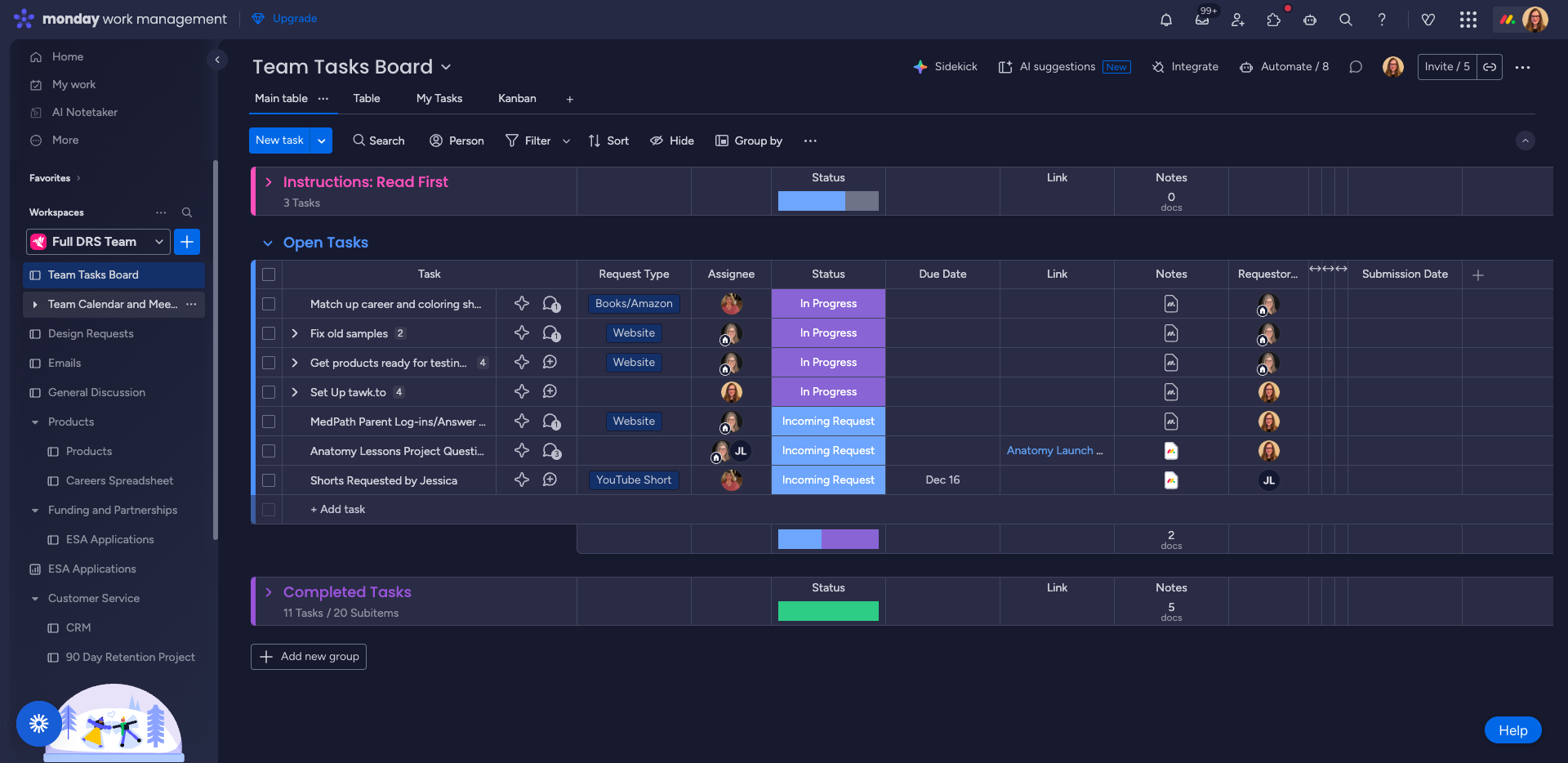Click the Add new group button
1568x763 pixels.
(x=309, y=657)
